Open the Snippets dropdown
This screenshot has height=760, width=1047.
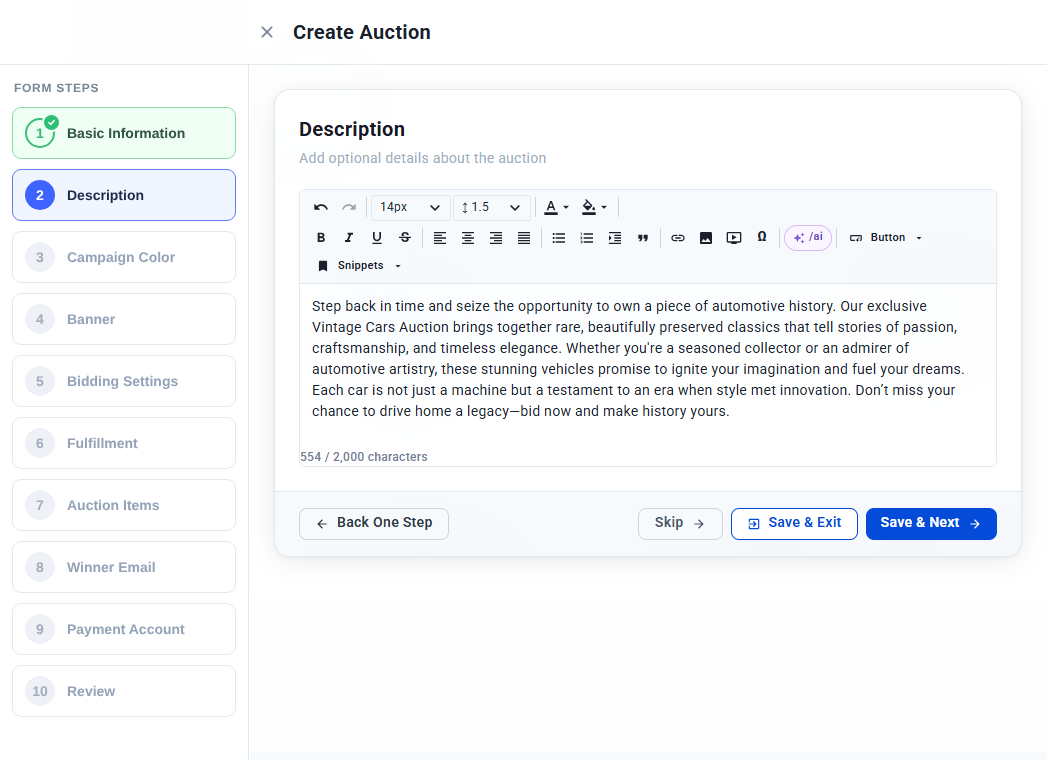click(359, 266)
